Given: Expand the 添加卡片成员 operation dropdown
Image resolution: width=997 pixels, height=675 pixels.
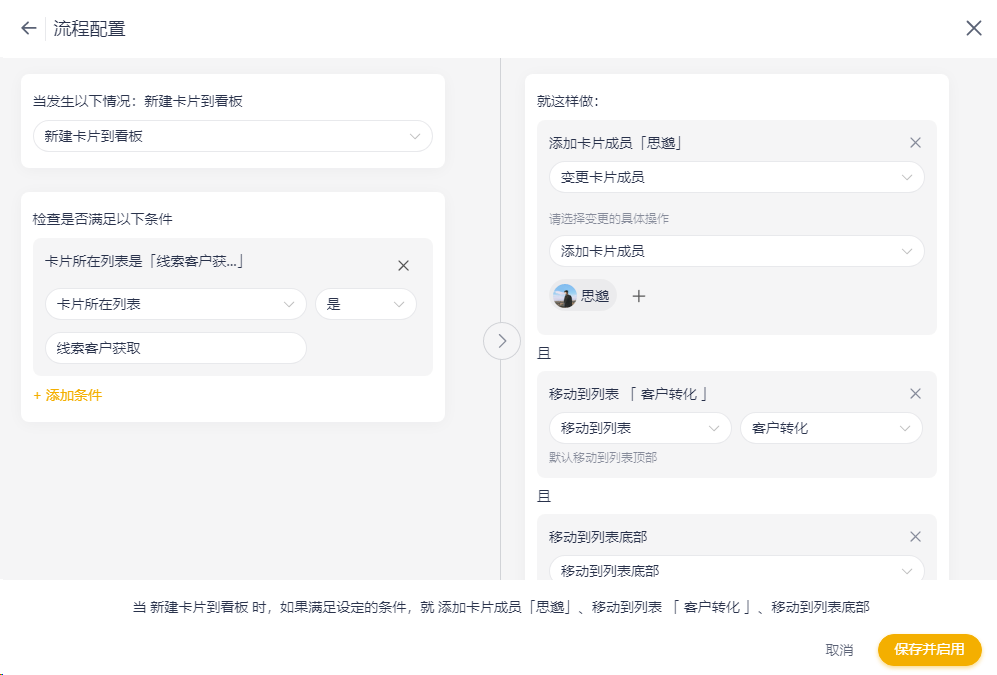Looking at the screenshot, I should (x=736, y=251).
